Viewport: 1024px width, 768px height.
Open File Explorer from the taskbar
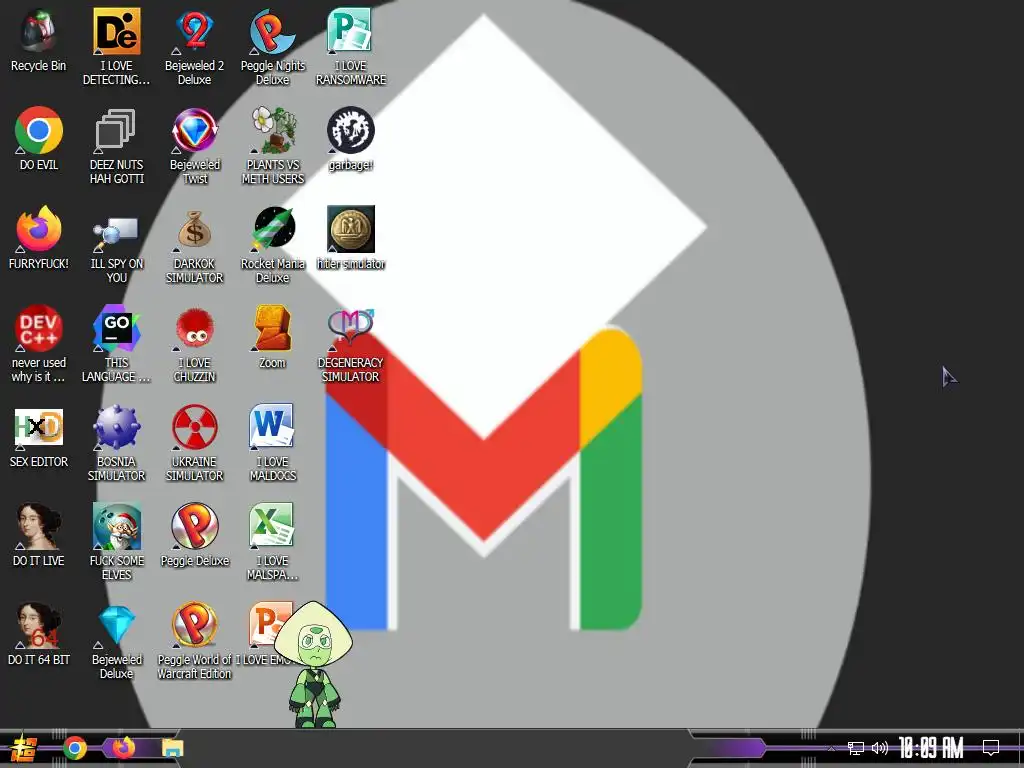click(x=172, y=748)
